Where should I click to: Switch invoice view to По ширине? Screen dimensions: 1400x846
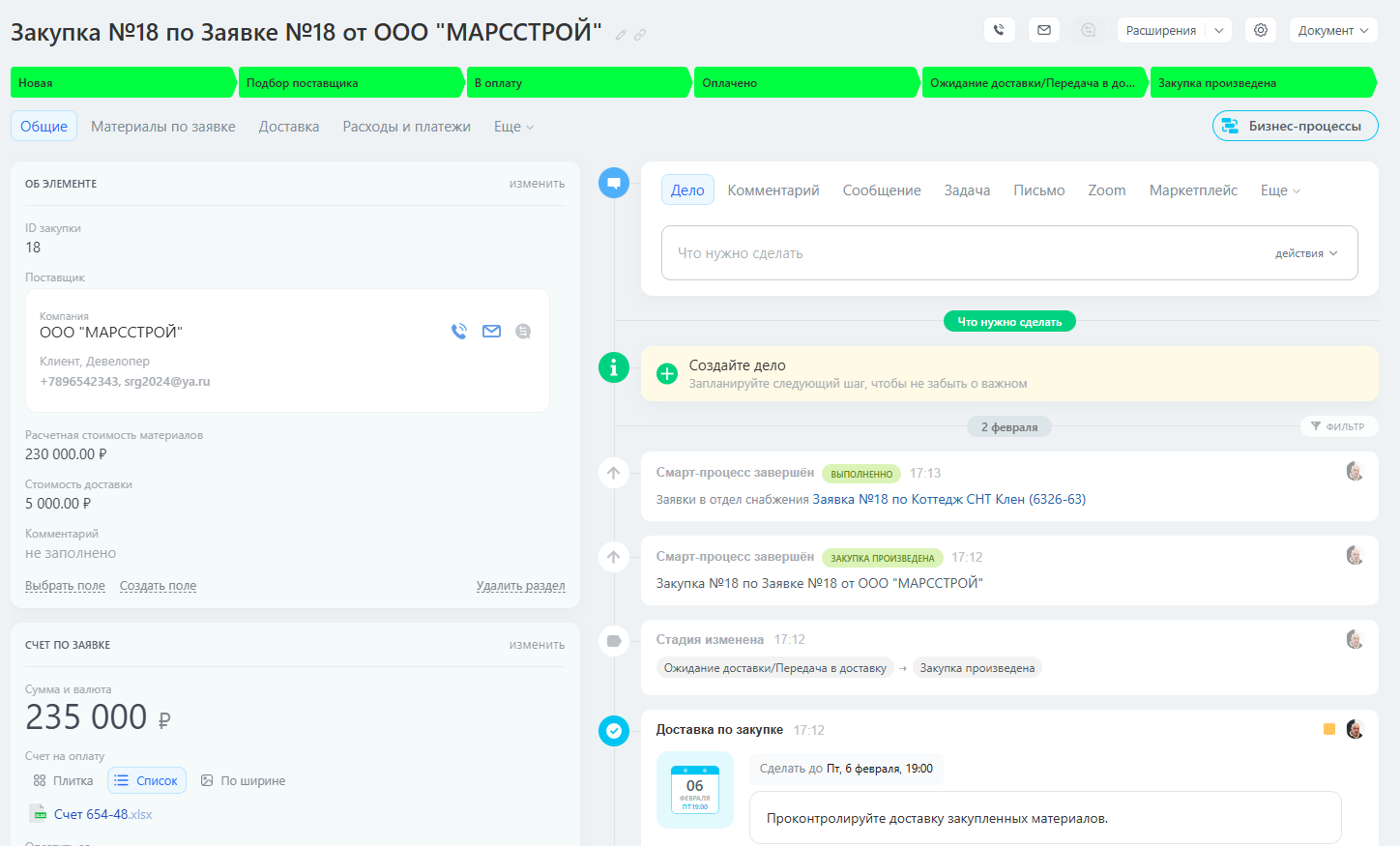point(243,781)
